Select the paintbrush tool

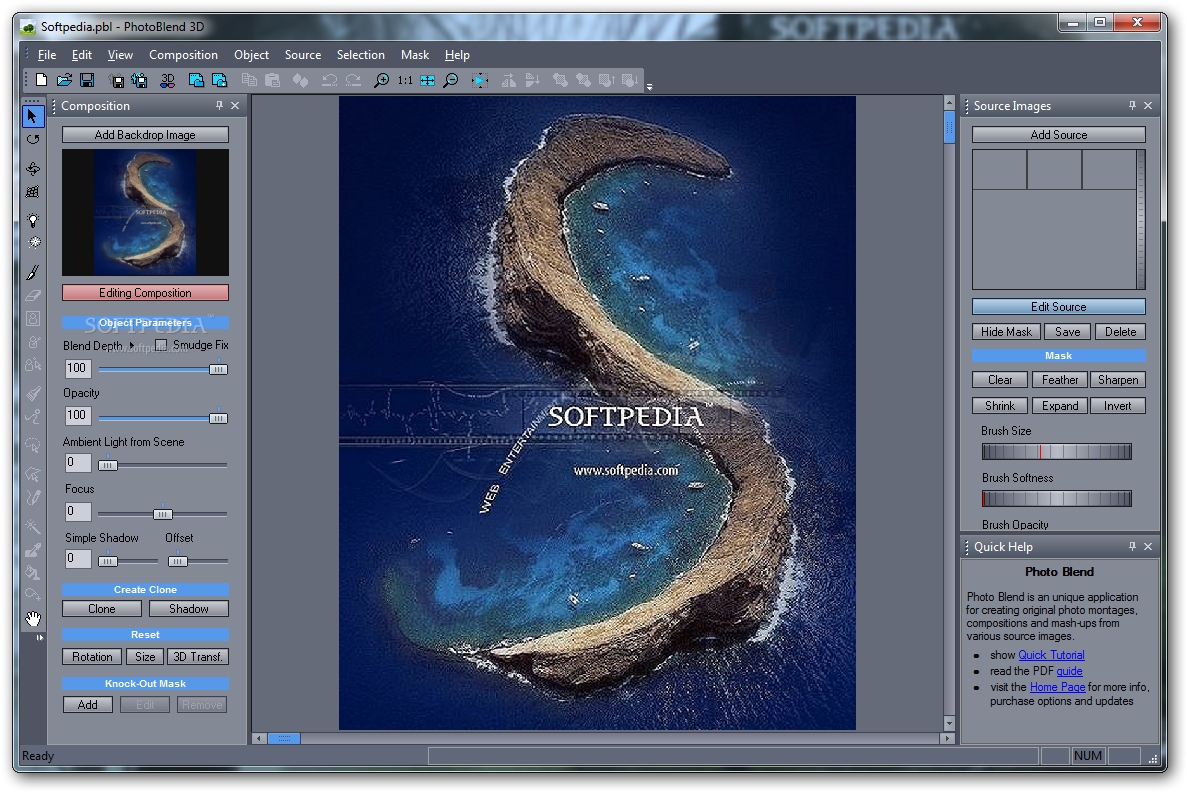click(33, 272)
